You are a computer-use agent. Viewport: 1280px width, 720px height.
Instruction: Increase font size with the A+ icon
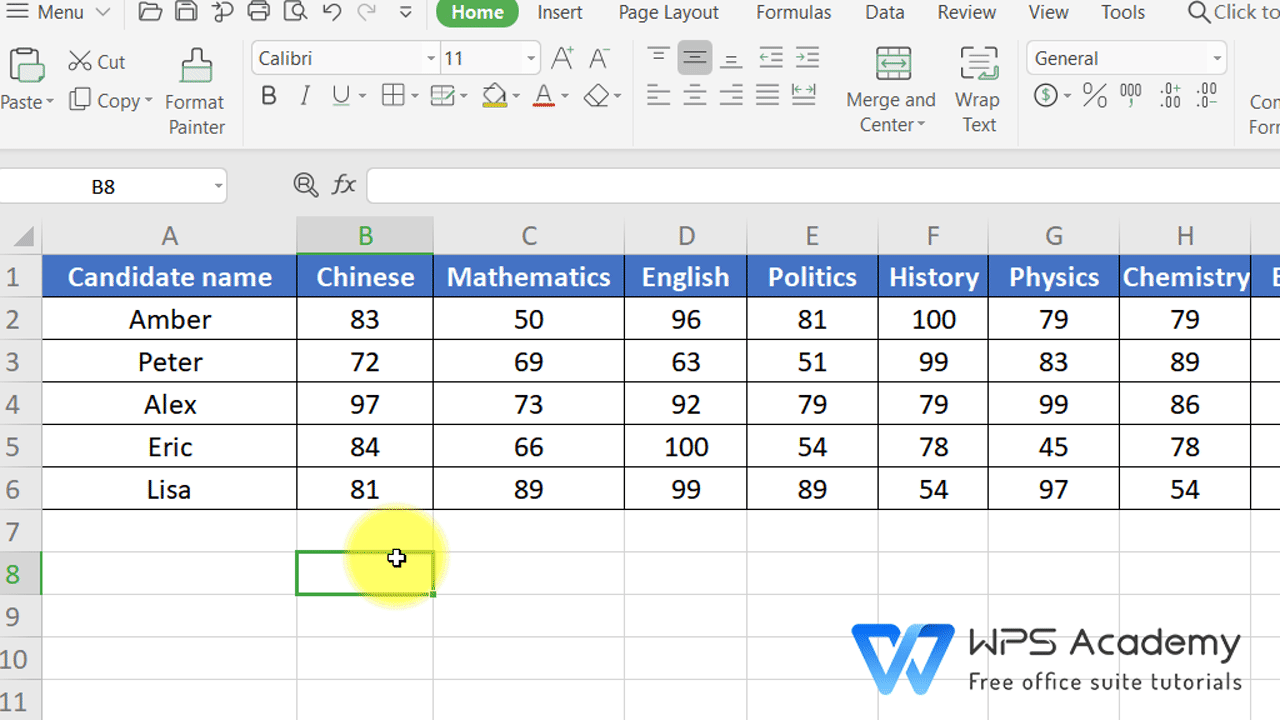tap(563, 58)
